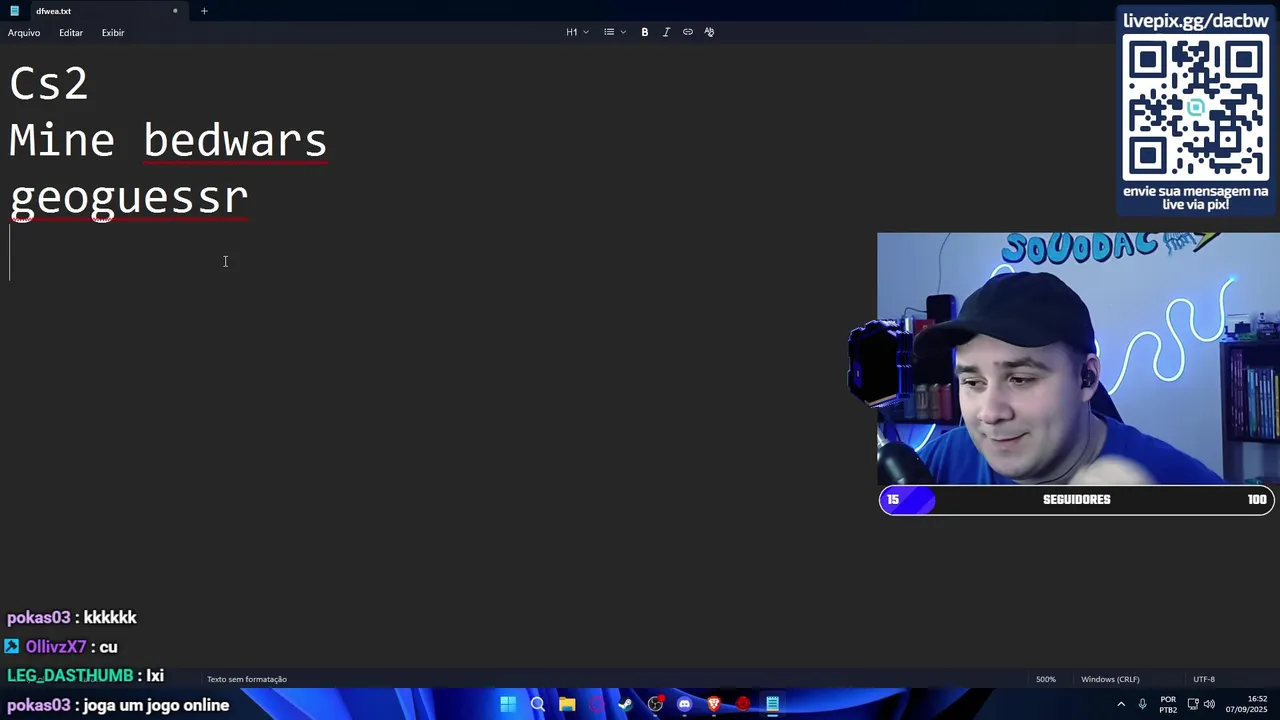The width and height of the screenshot is (1280, 720).
Task: Click the livepix.gg/dacbw text
Action: (x=1196, y=20)
